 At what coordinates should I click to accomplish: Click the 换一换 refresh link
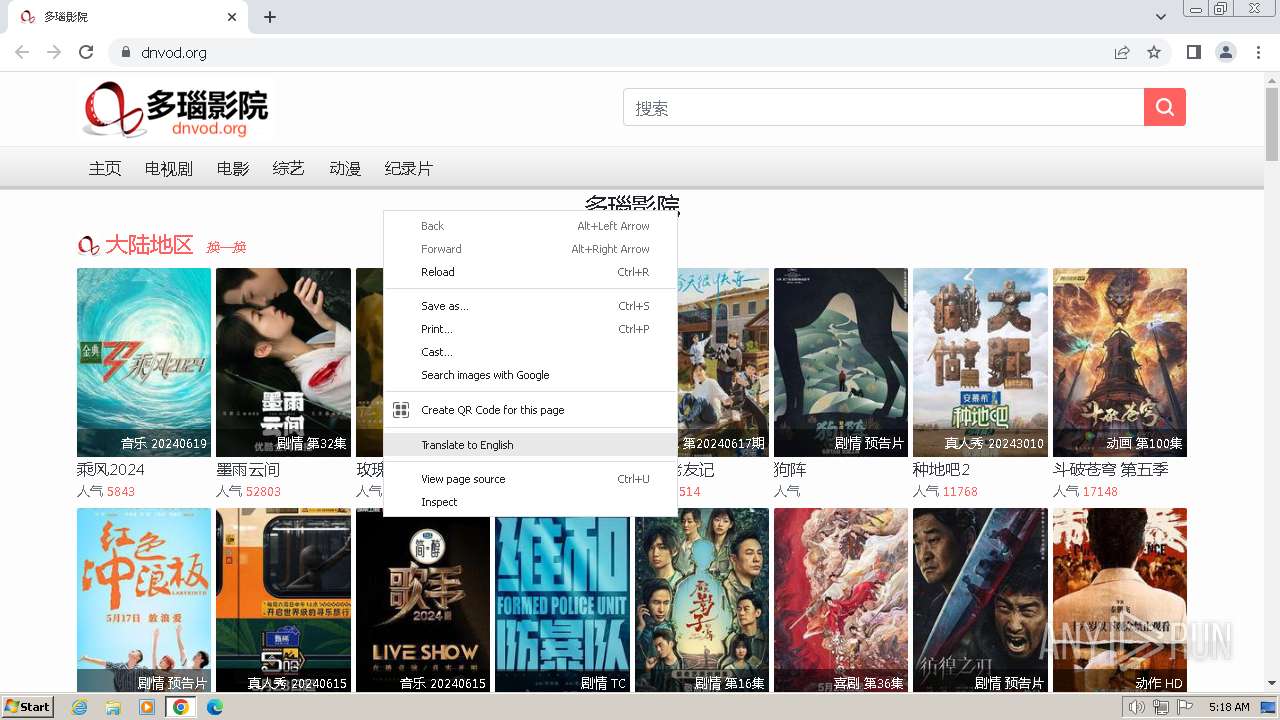tap(226, 247)
